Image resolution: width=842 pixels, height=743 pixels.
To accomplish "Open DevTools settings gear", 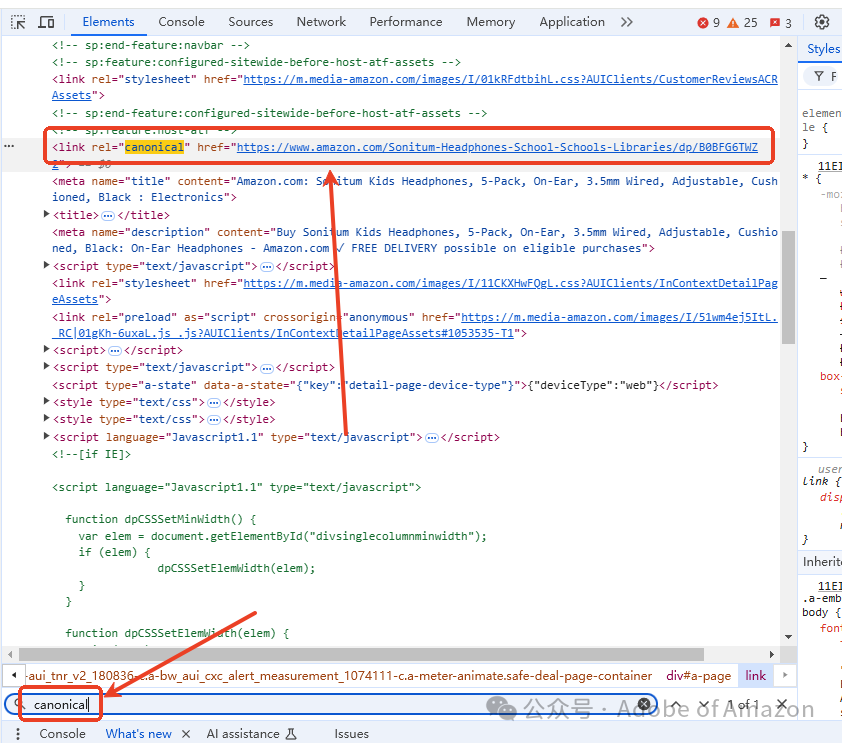I will [x=822, y=22].
